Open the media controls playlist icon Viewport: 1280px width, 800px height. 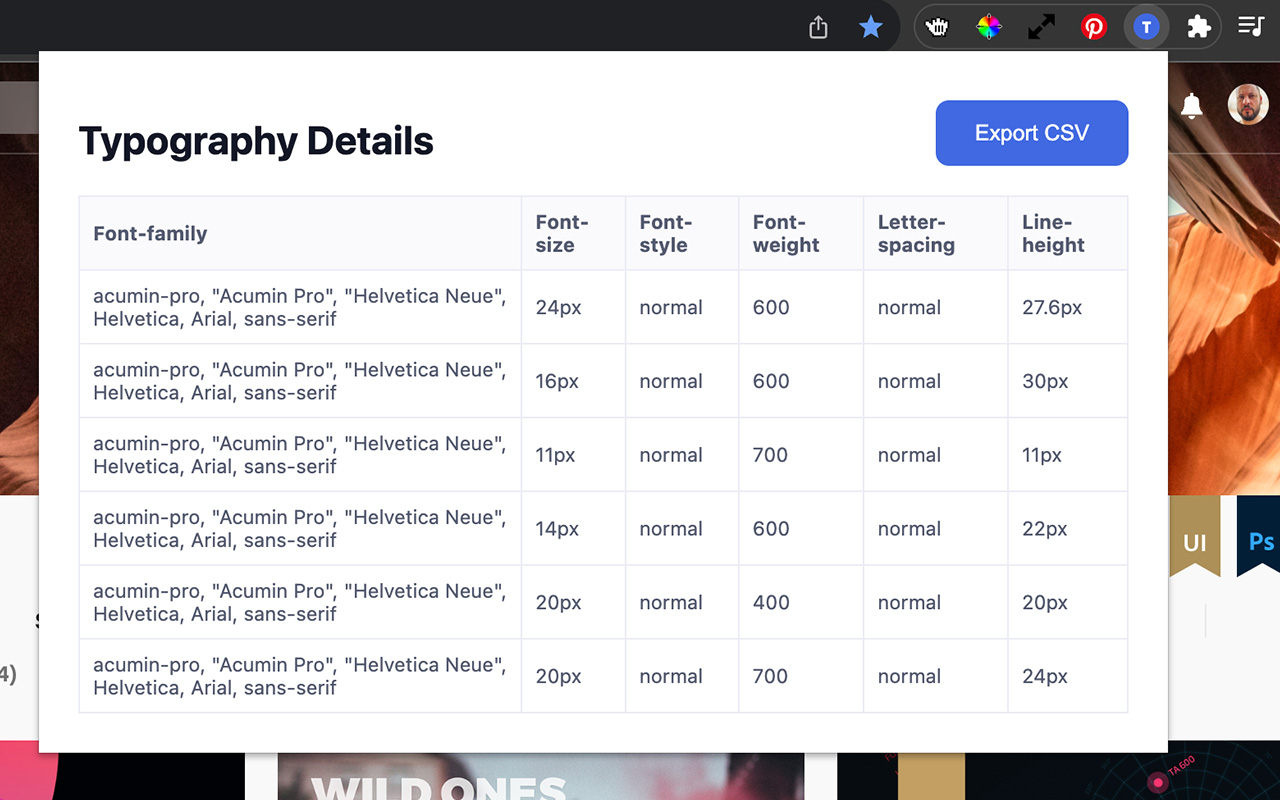(x=1251, y=27)
